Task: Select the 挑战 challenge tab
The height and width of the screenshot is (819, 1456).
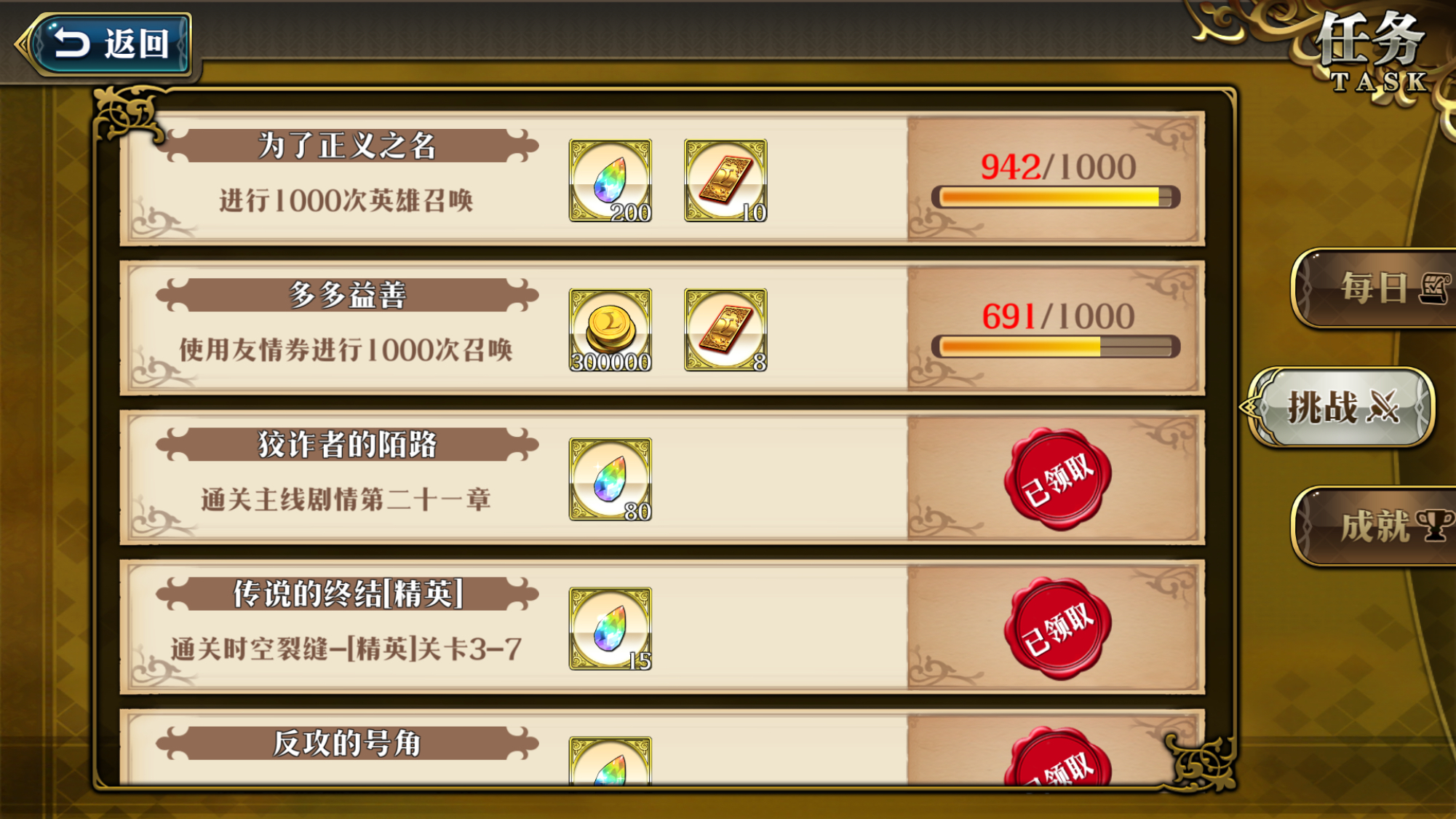Action: pos(1339,407)
